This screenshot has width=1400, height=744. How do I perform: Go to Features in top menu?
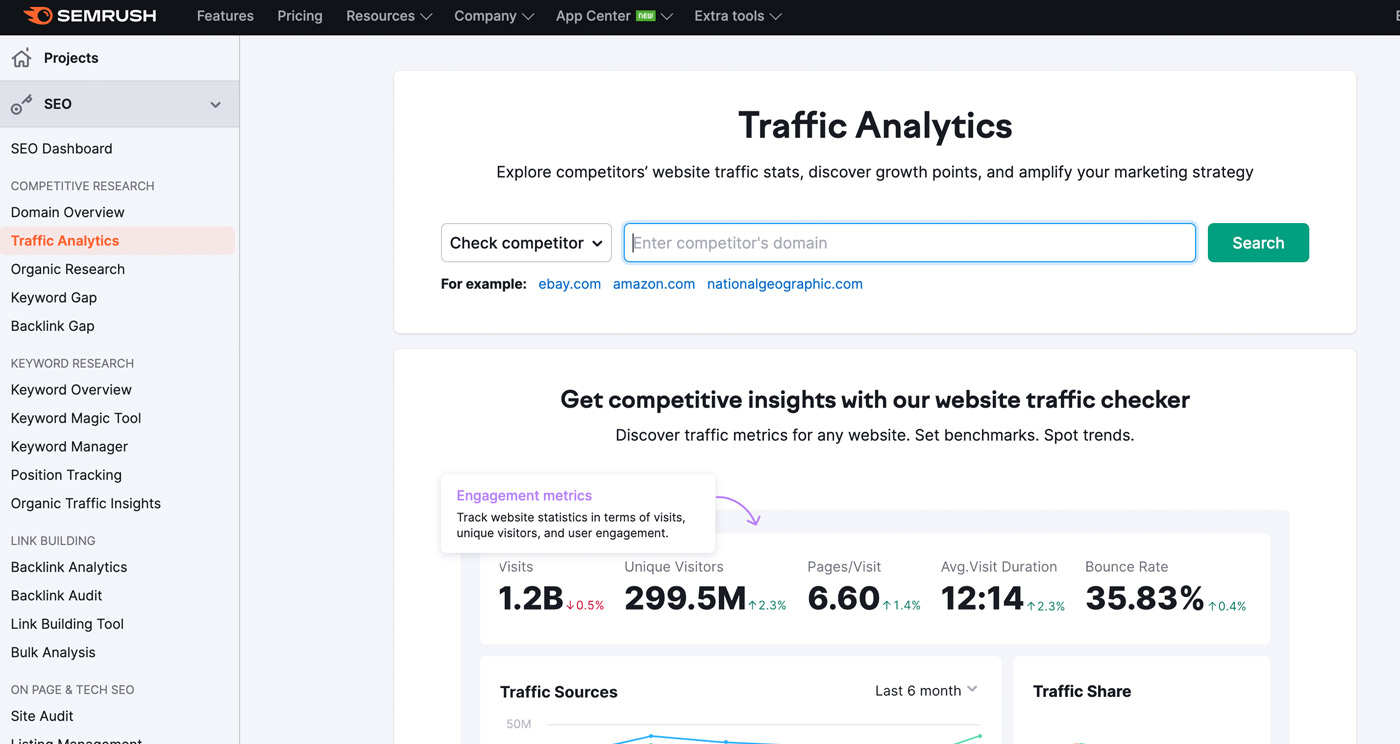(x=225, y=16)
